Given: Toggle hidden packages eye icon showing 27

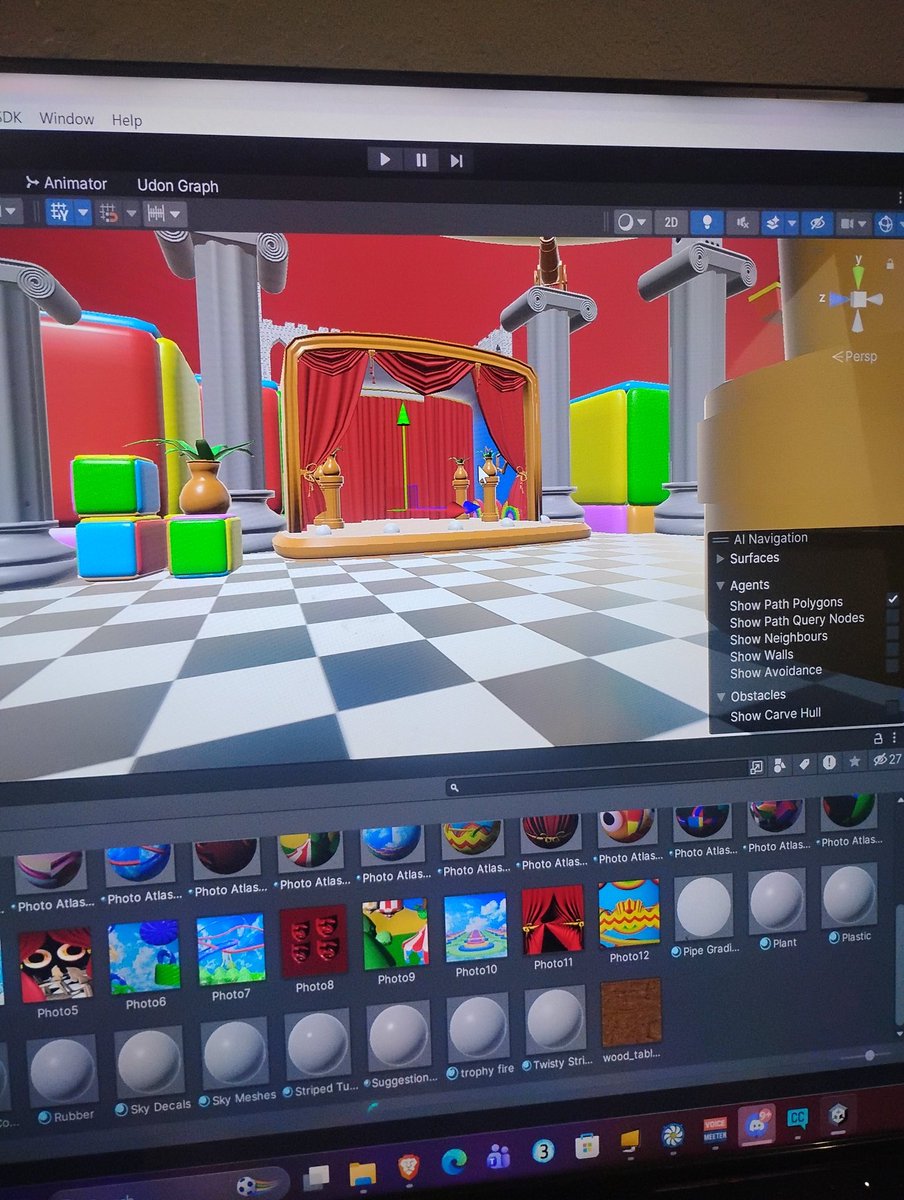Looking at the screenshot, I should (886, 760).
